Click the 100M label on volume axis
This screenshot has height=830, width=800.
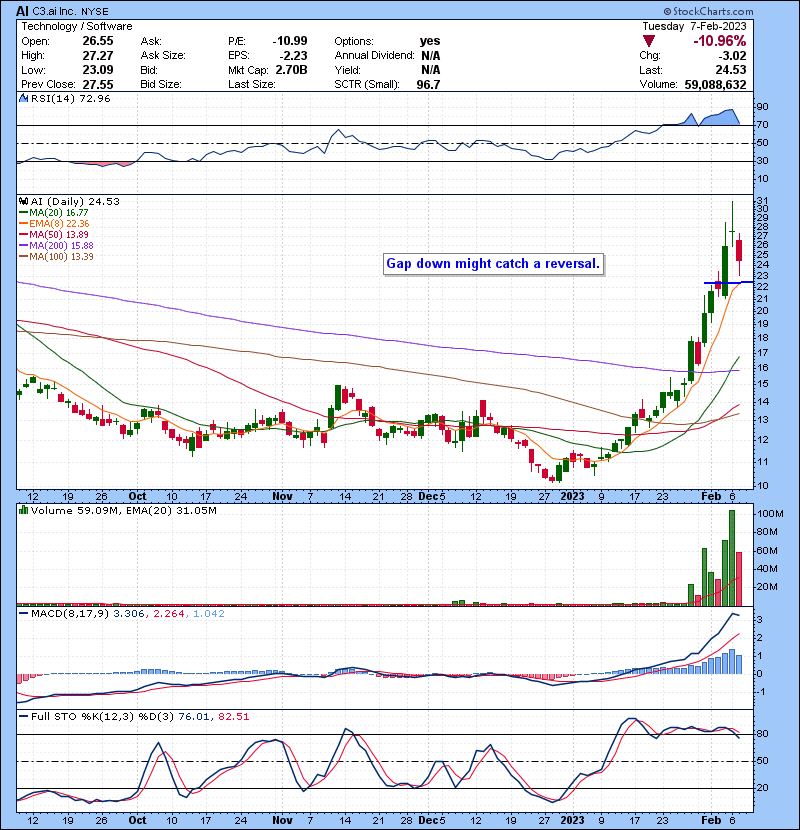770,514
